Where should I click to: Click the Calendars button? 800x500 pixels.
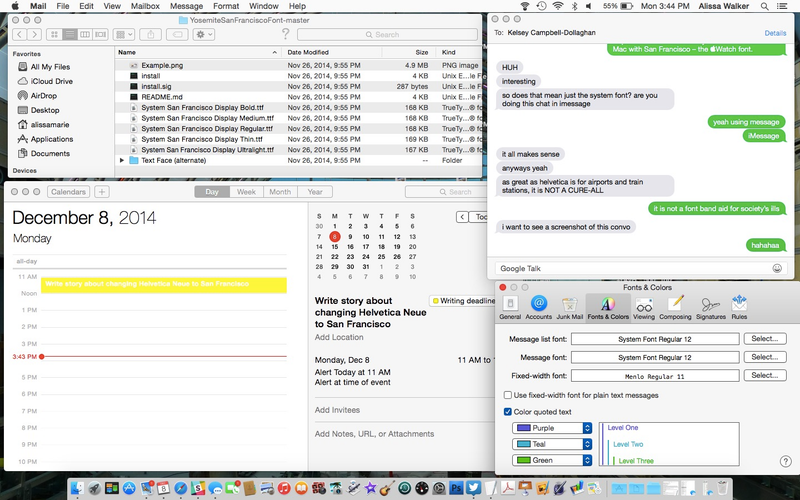(x=68, y=192)
